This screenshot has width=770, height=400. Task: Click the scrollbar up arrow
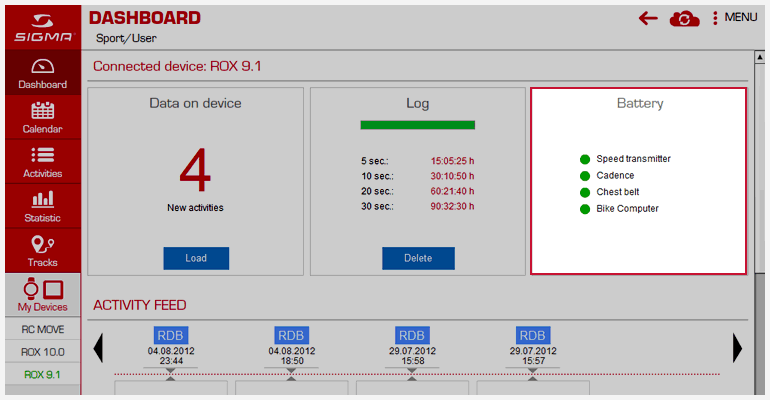(x=760, y=57)
